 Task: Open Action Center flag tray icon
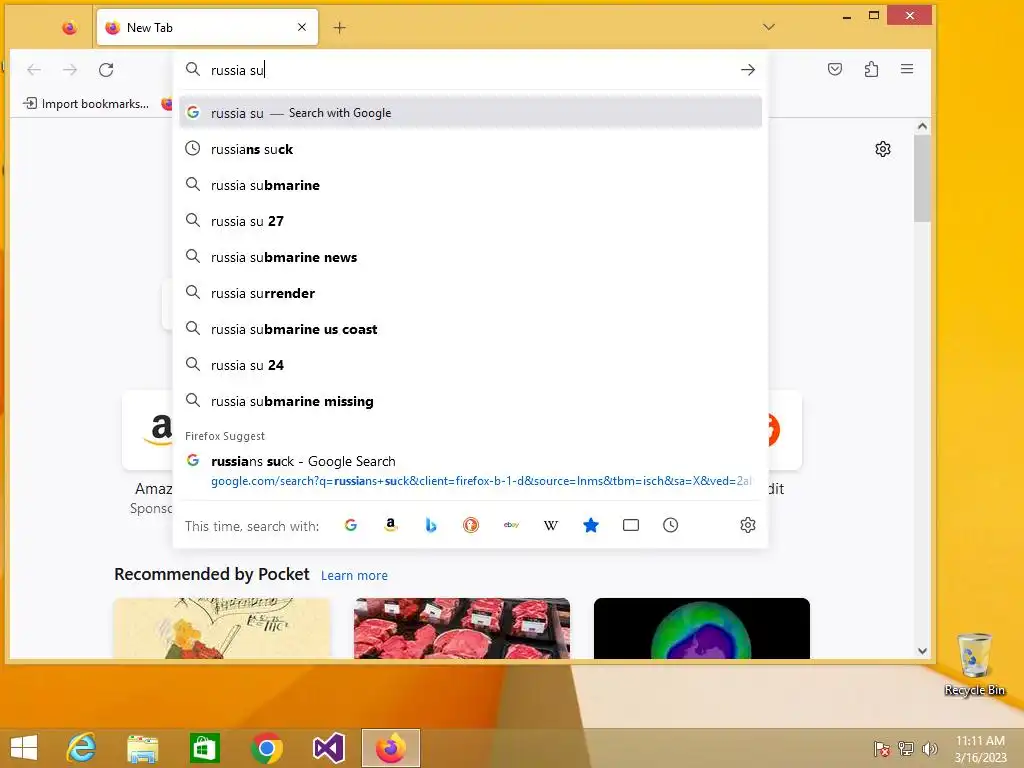(x=882, y=749)
